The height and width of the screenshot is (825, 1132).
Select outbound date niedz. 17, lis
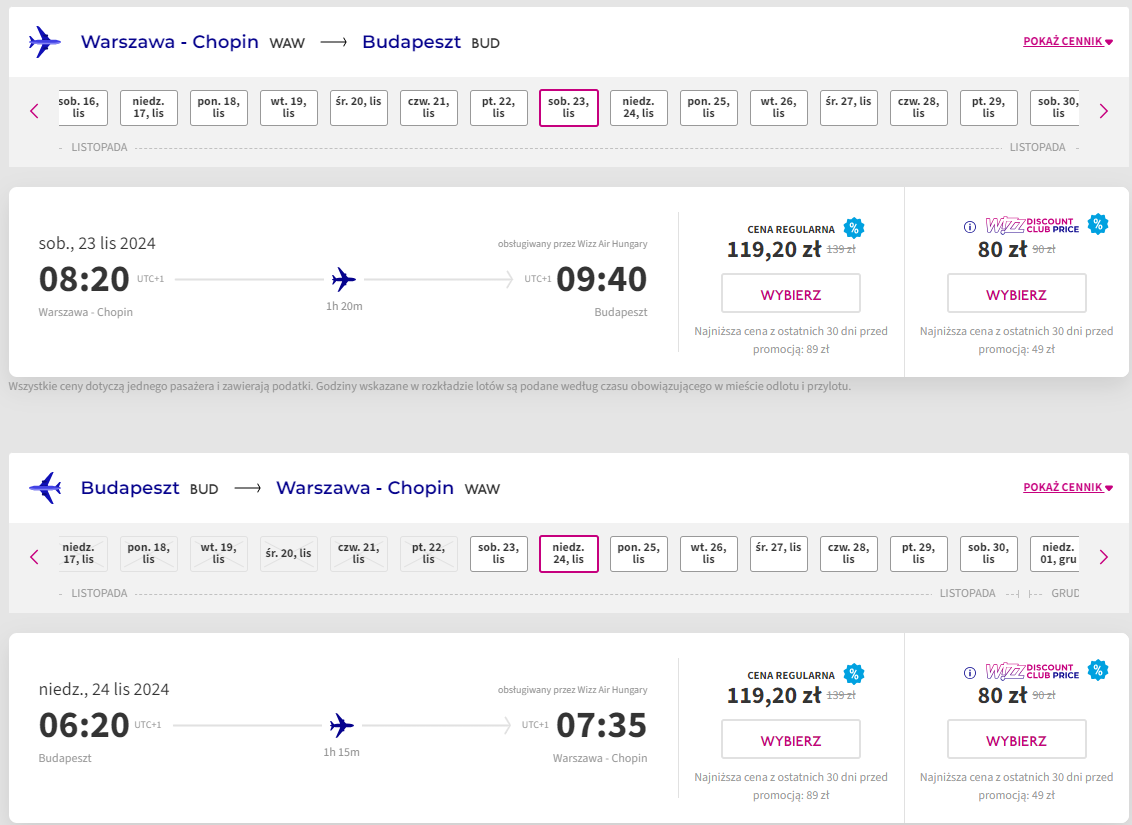[x=149, y=108]
